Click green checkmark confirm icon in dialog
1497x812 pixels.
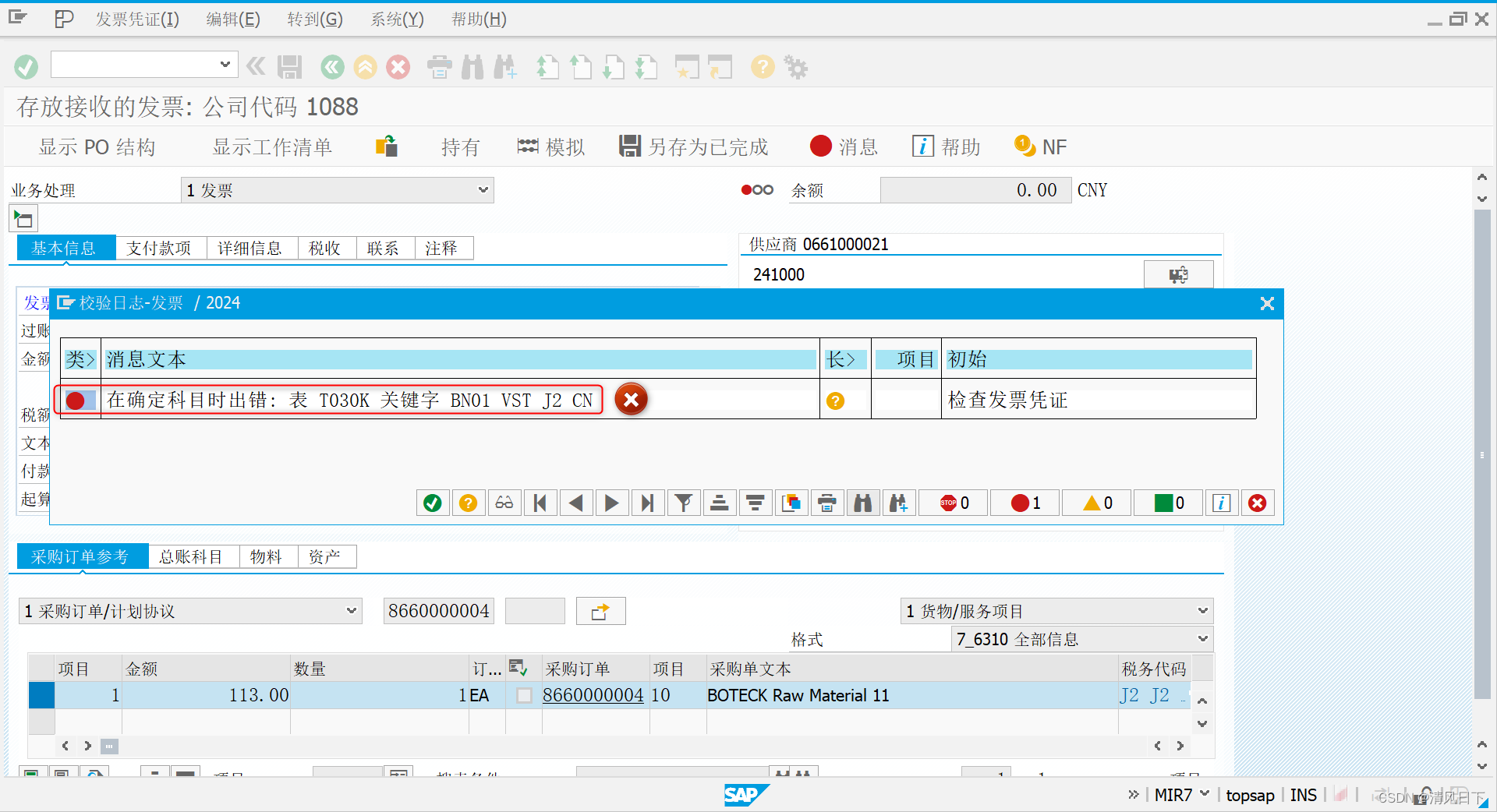point(433,503)
